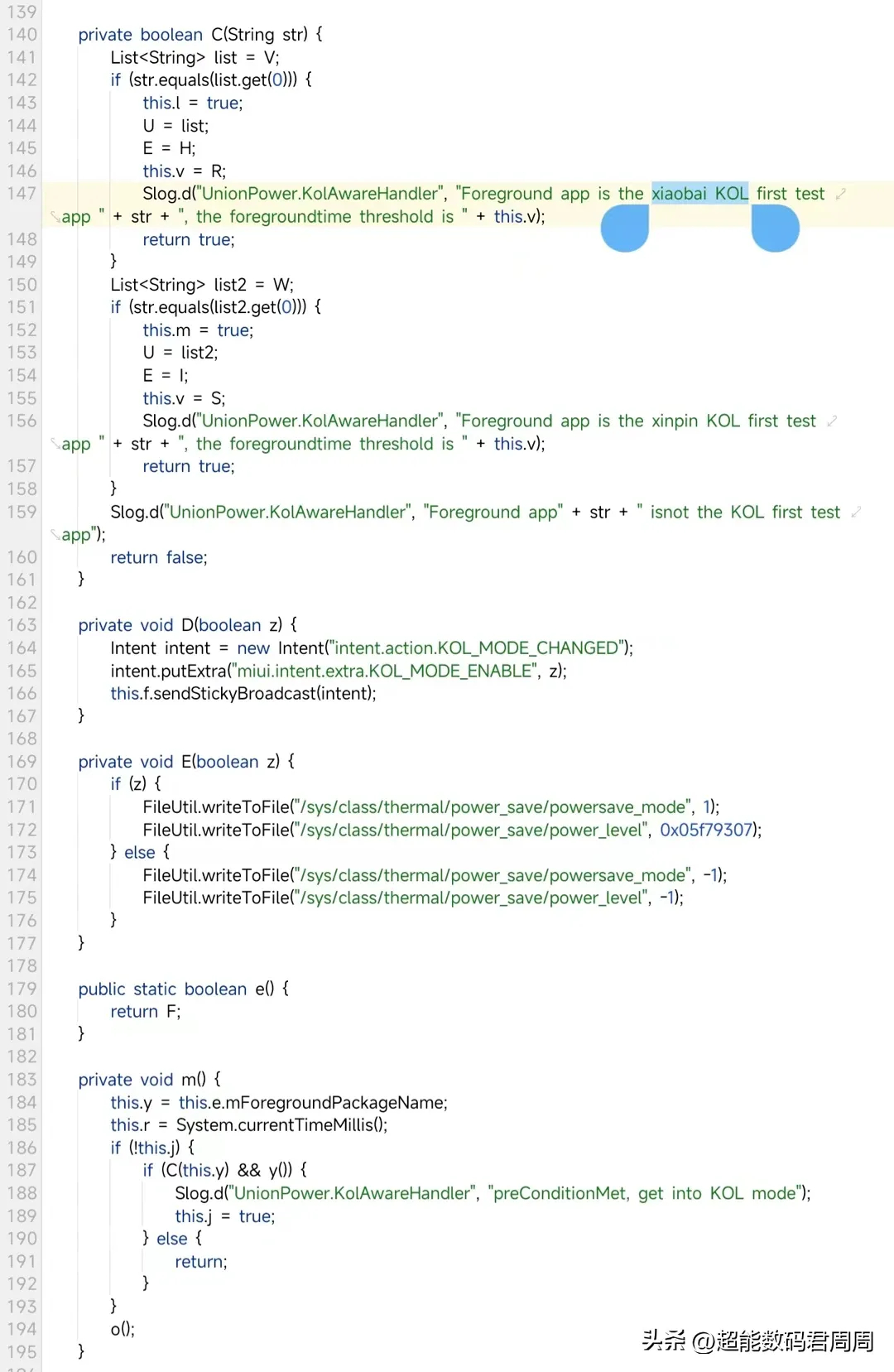
Task: Click 'if (!this.j) {' on line 186
Action: 153,1148
